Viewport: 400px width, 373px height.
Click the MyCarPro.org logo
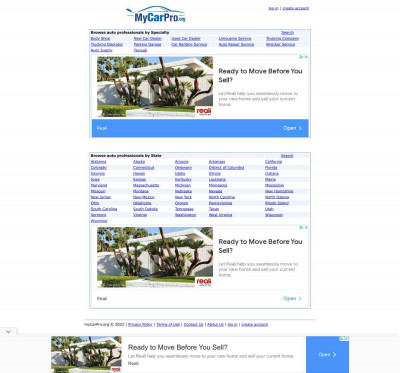(x=156, y=14)
